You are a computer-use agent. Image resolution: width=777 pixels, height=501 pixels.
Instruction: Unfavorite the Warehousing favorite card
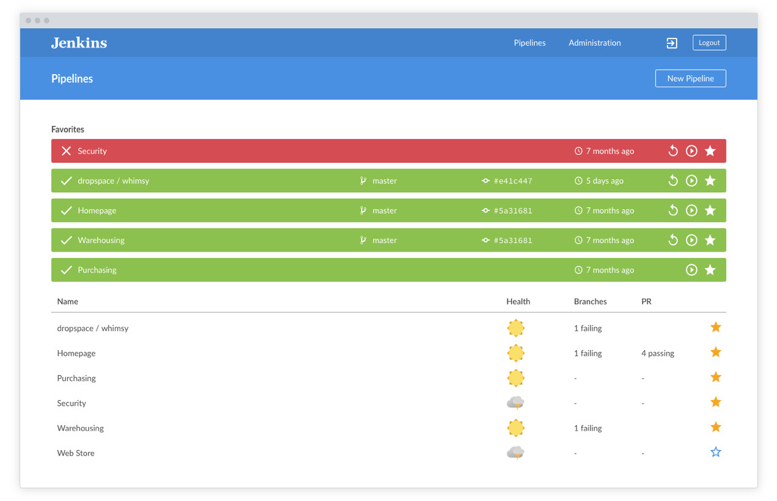tap(710, 240)
